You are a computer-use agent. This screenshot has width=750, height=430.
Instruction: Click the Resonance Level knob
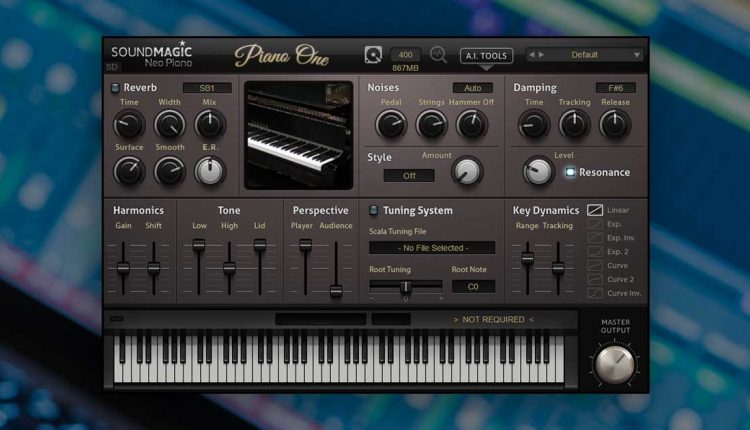pos(538,171)
